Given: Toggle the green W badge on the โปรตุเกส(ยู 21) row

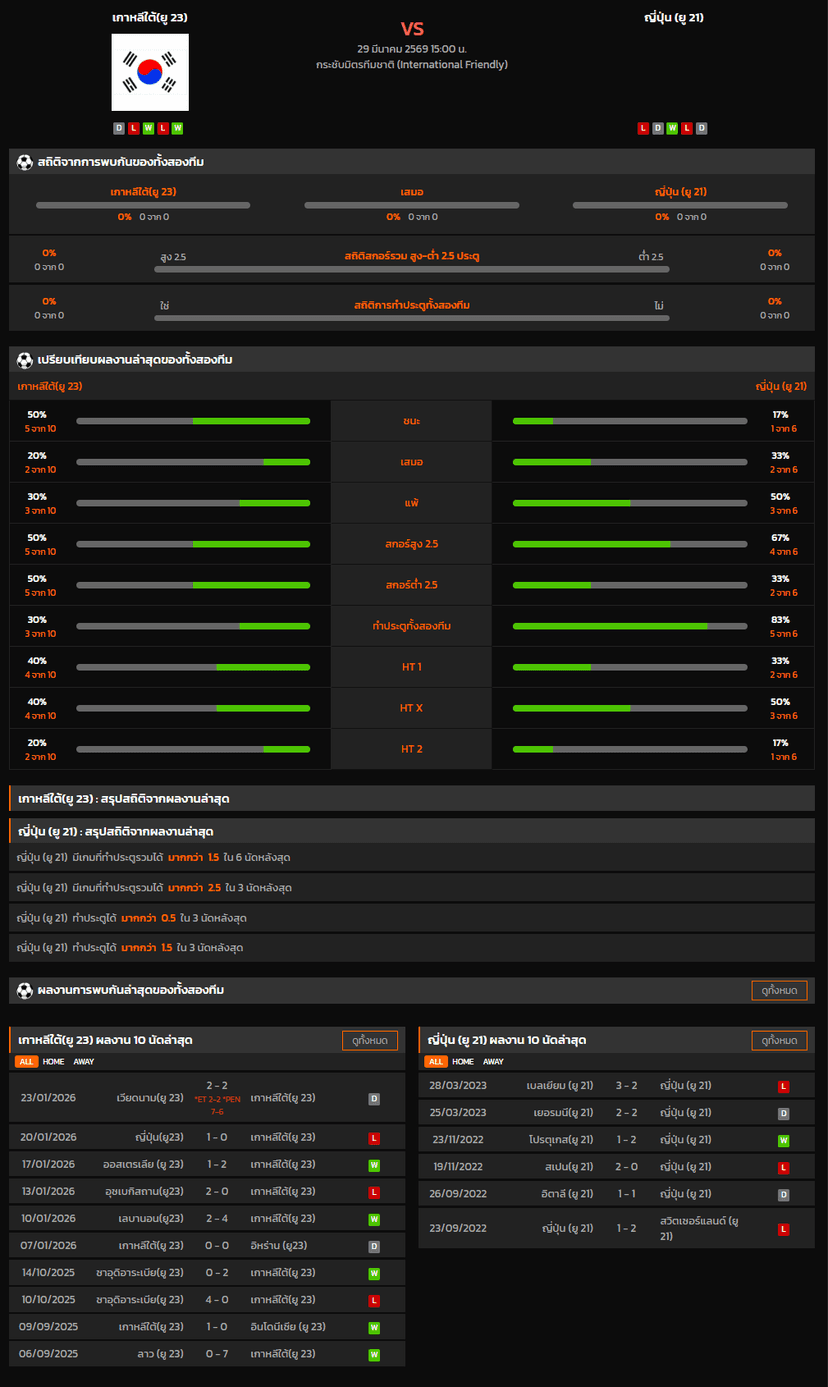Looking at the screenshot, I should [784, 1139].
